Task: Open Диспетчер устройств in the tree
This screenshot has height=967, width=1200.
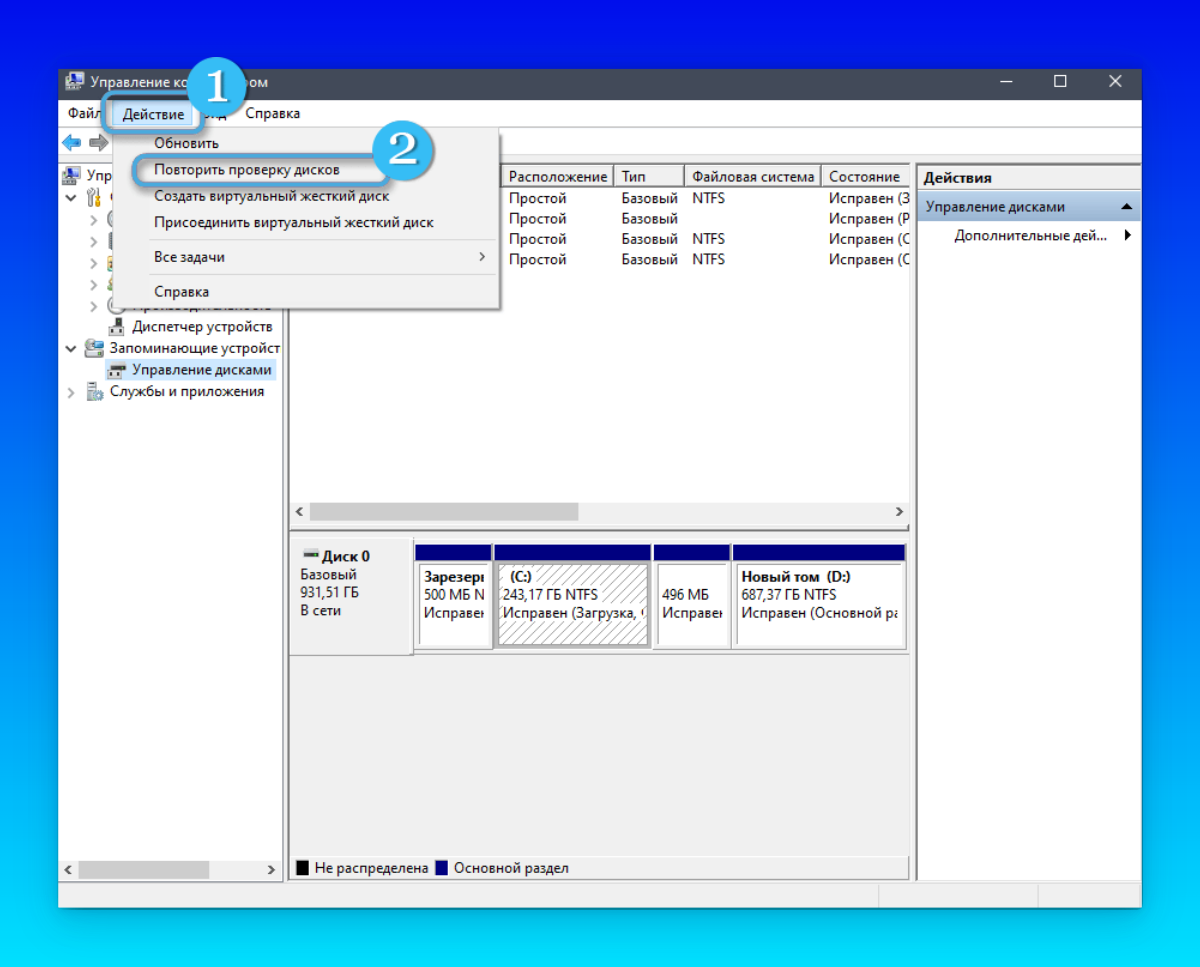Action: 202,327
